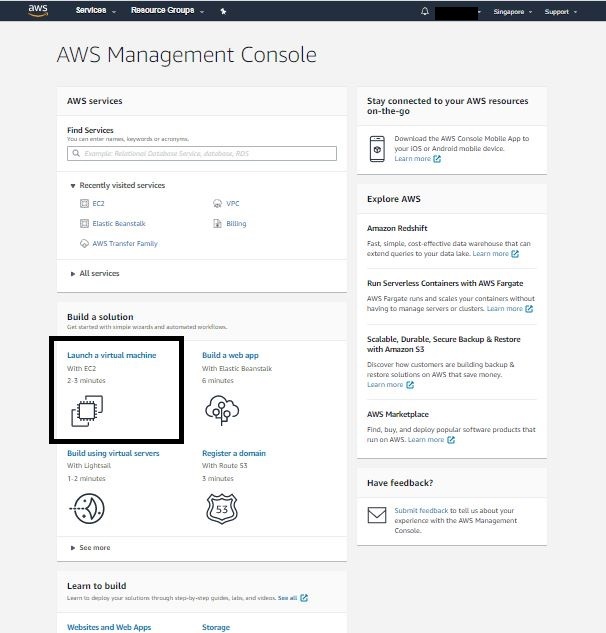606x633 pixels.
Task: Click the 'With Lightsail' text
Action: click(89, 465)
